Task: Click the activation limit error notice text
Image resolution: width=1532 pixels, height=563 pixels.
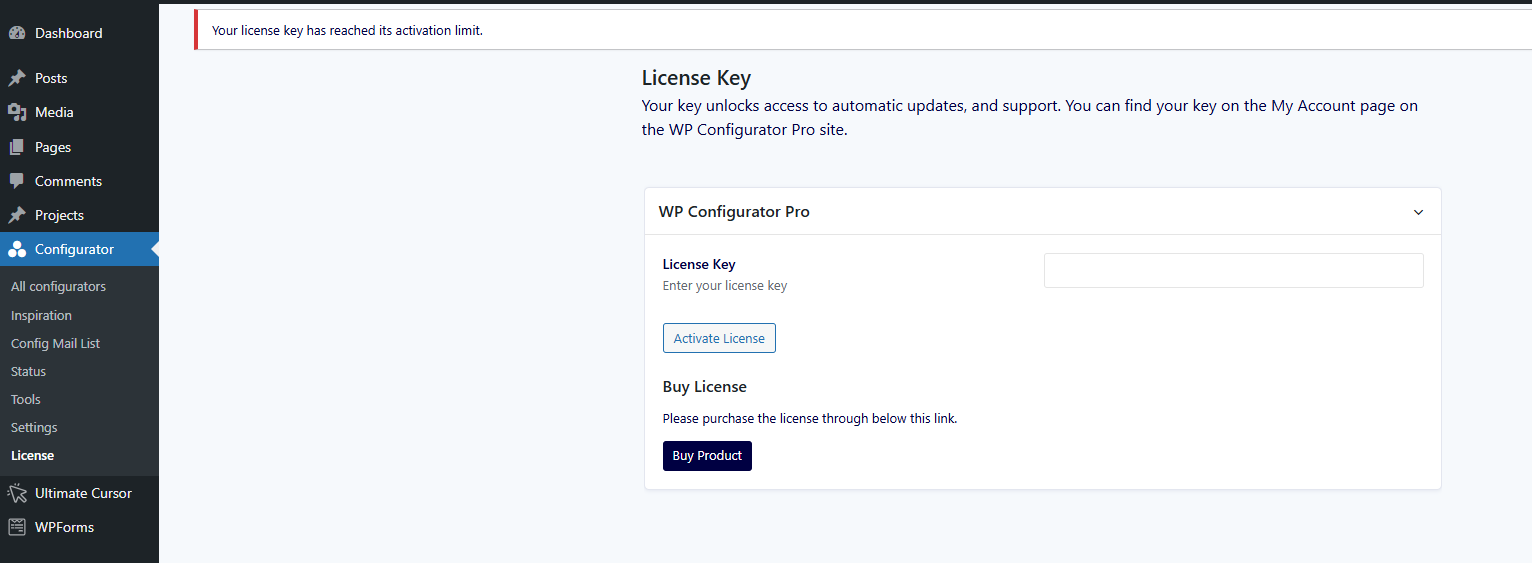Action: (x=347, y=31)
